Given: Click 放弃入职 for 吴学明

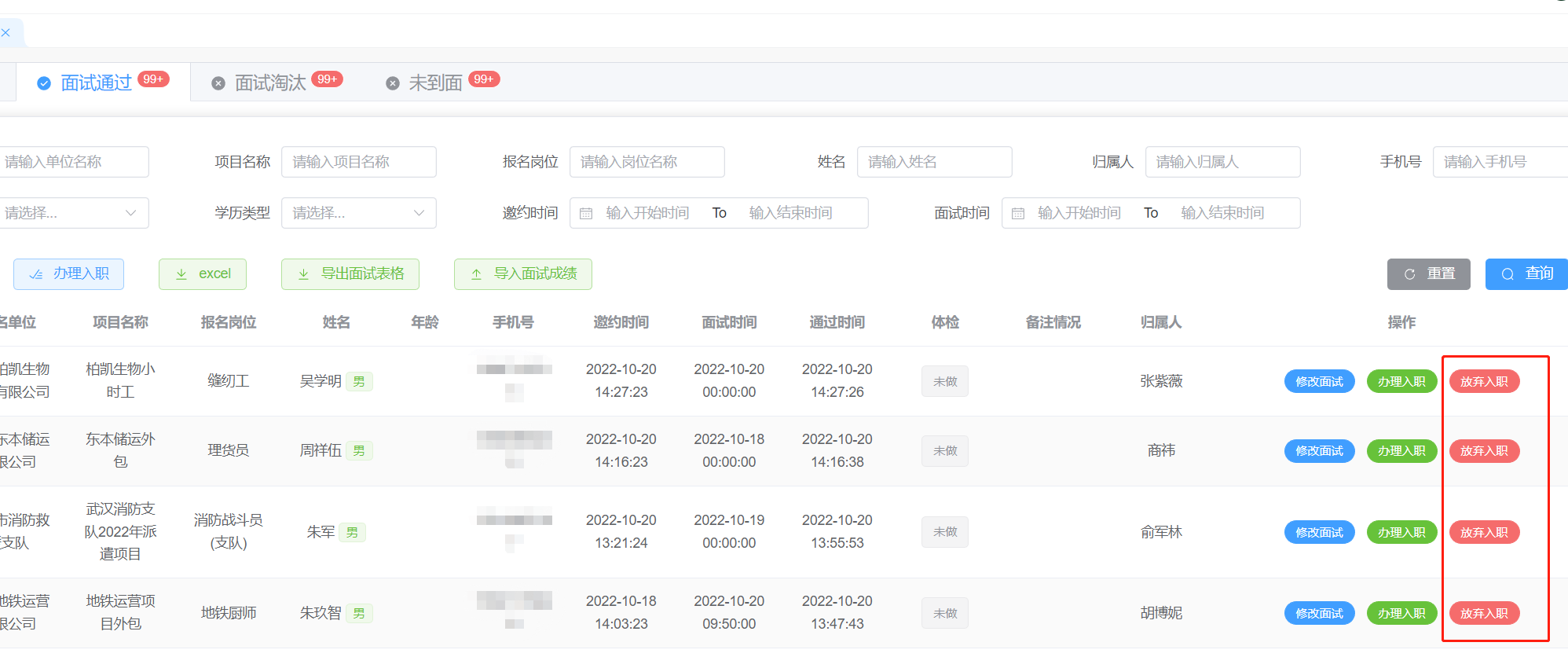Looking at the screenshot, I should (x=1485, y=382).
